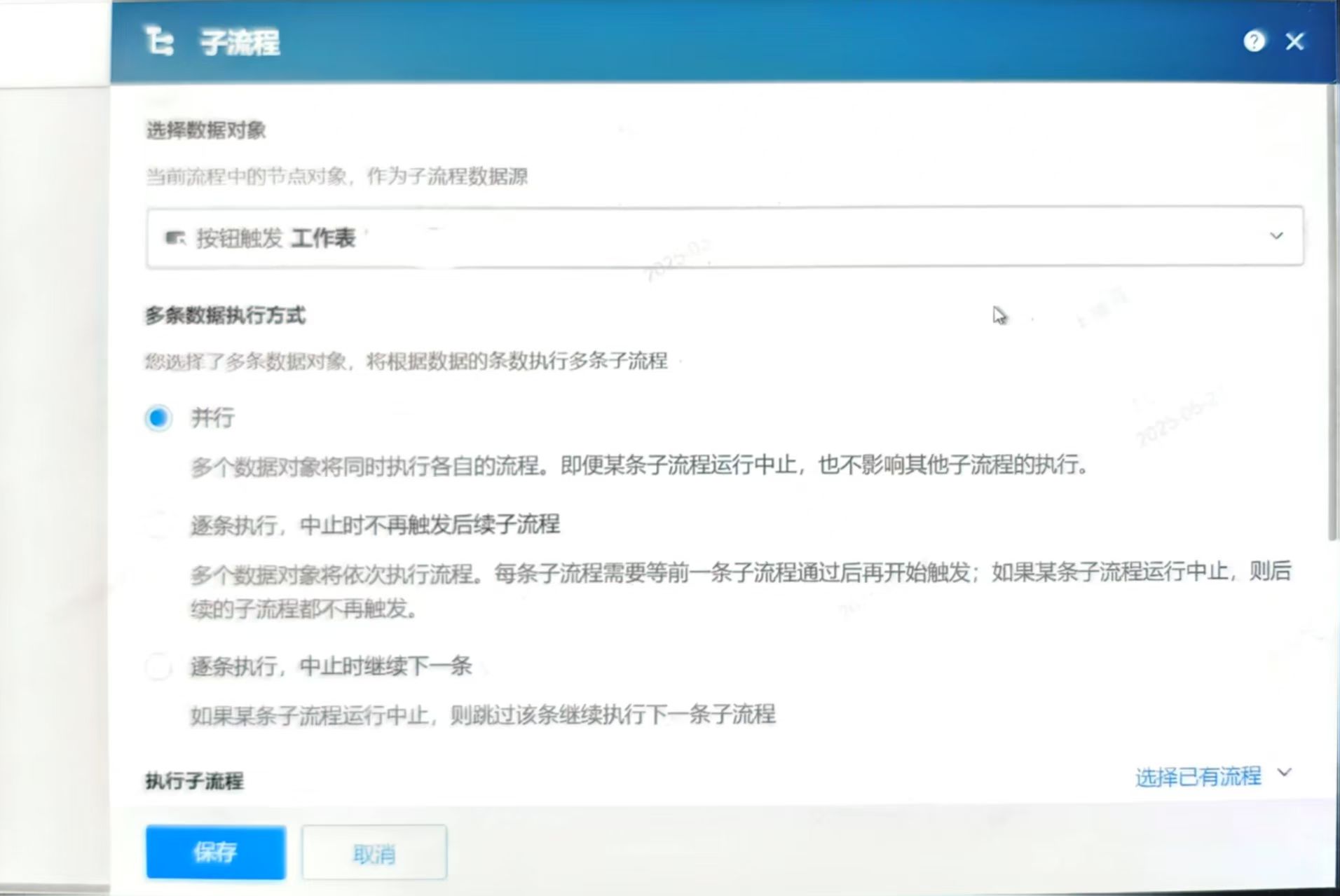
Task: Close the 子流程 dialog panel
Action: [1294, 41]
